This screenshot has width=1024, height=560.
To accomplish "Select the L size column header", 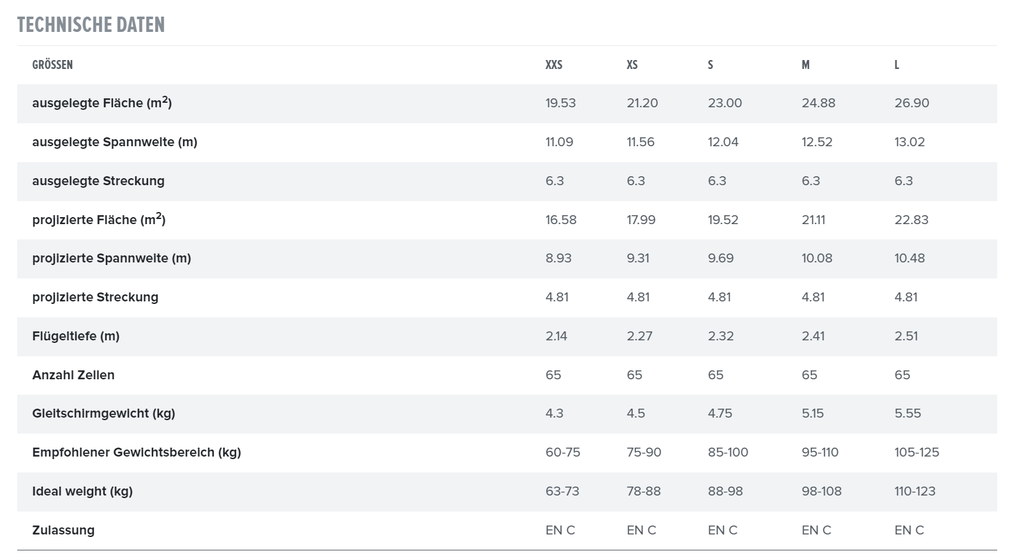I will pyautogui.click(x=897, y=65).
